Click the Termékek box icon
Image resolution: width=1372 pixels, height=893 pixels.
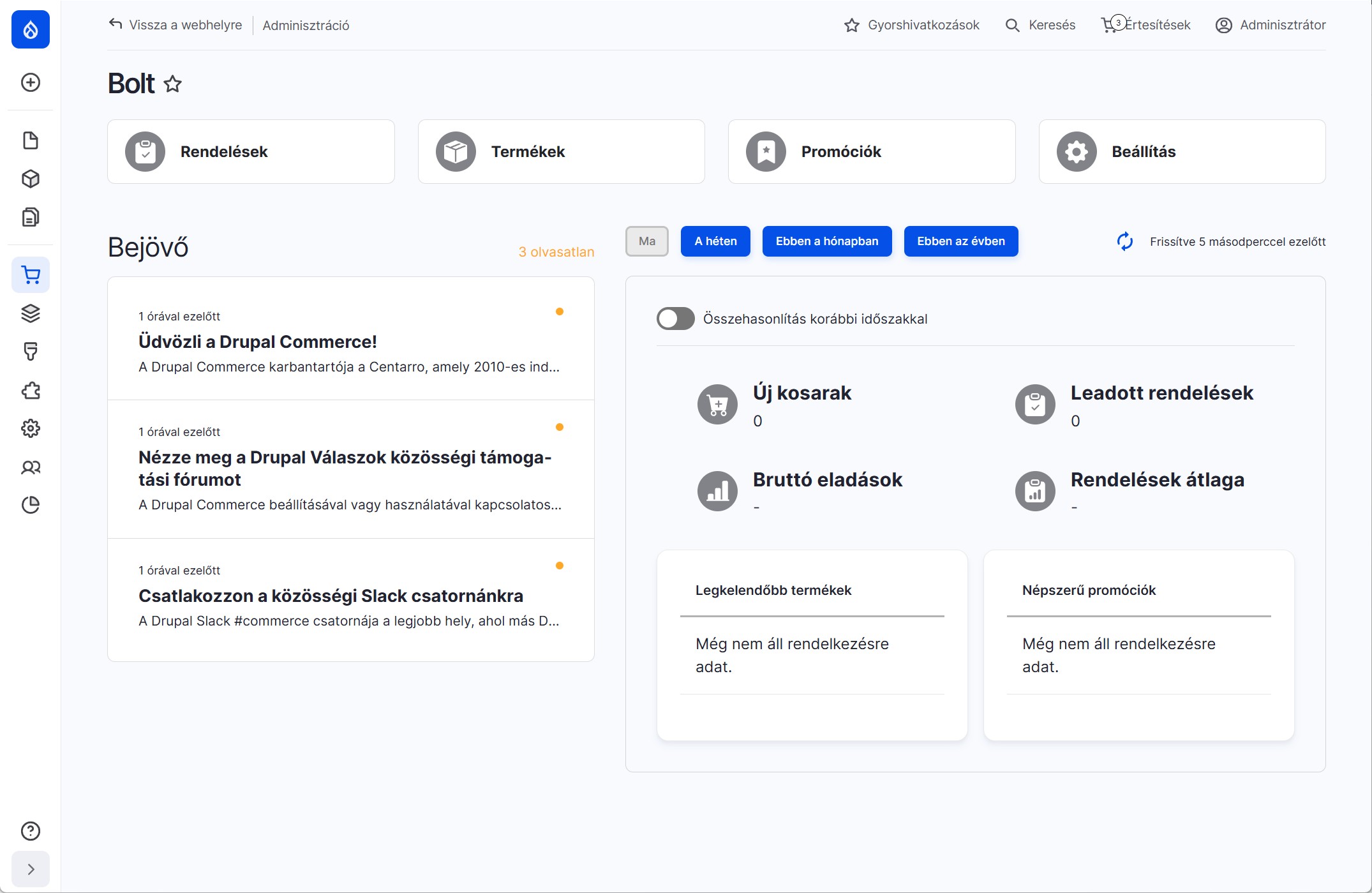456,152
